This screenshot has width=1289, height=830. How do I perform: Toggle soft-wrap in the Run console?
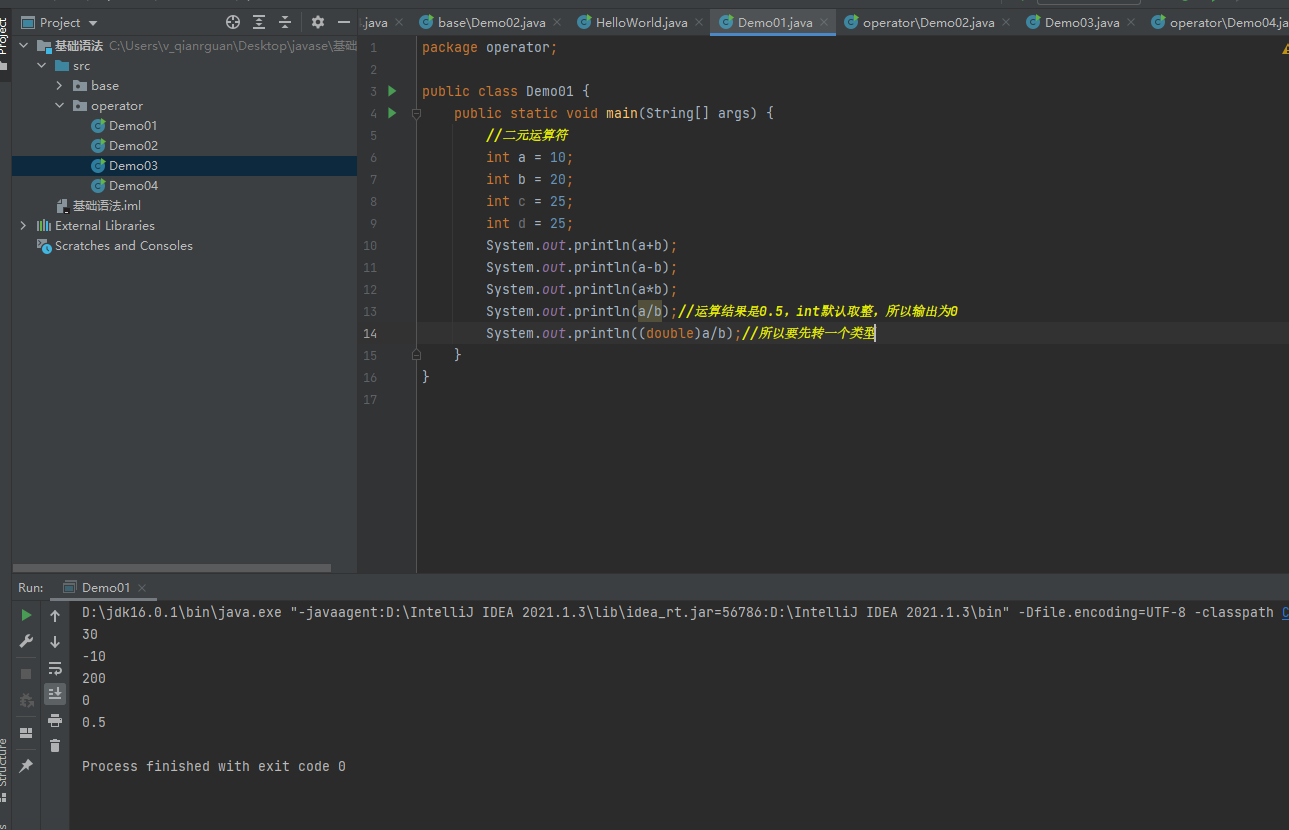tap(55, 668)
